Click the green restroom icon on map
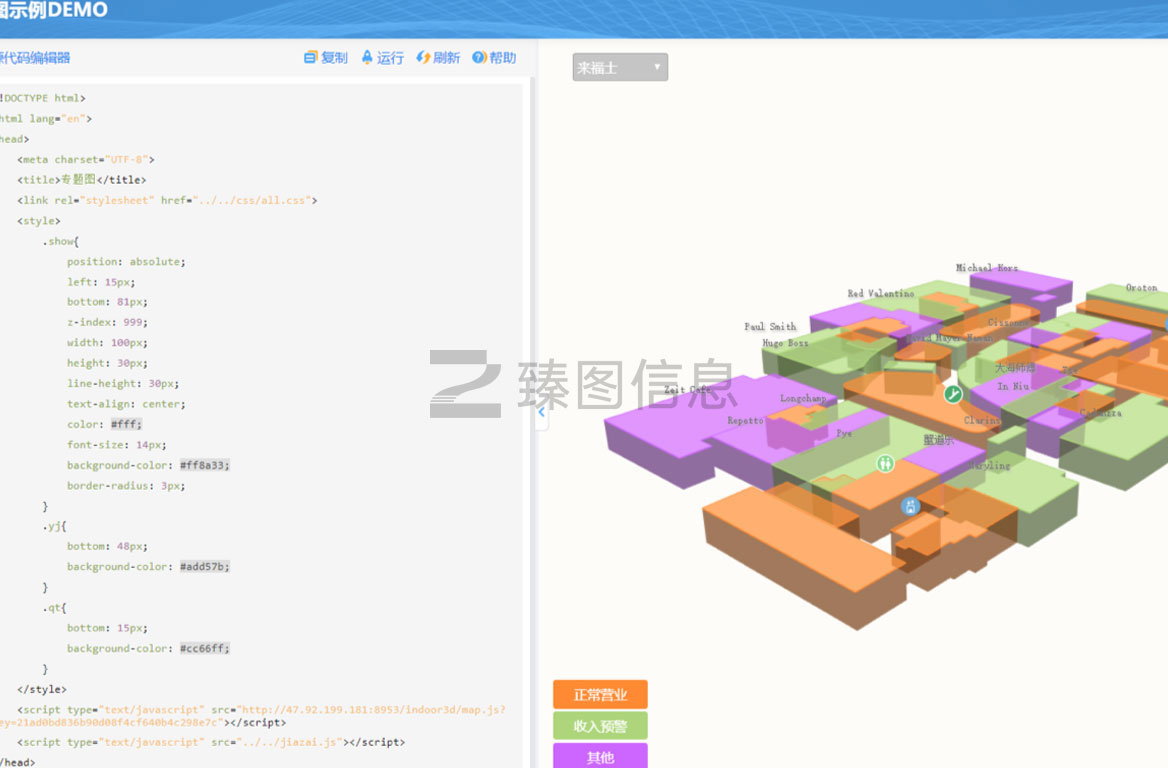 [x=885, y=463]
